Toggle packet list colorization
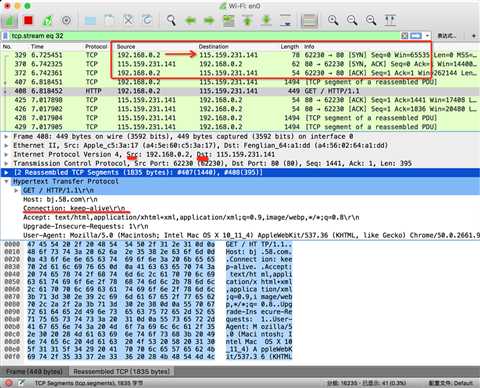 (309, 21)
